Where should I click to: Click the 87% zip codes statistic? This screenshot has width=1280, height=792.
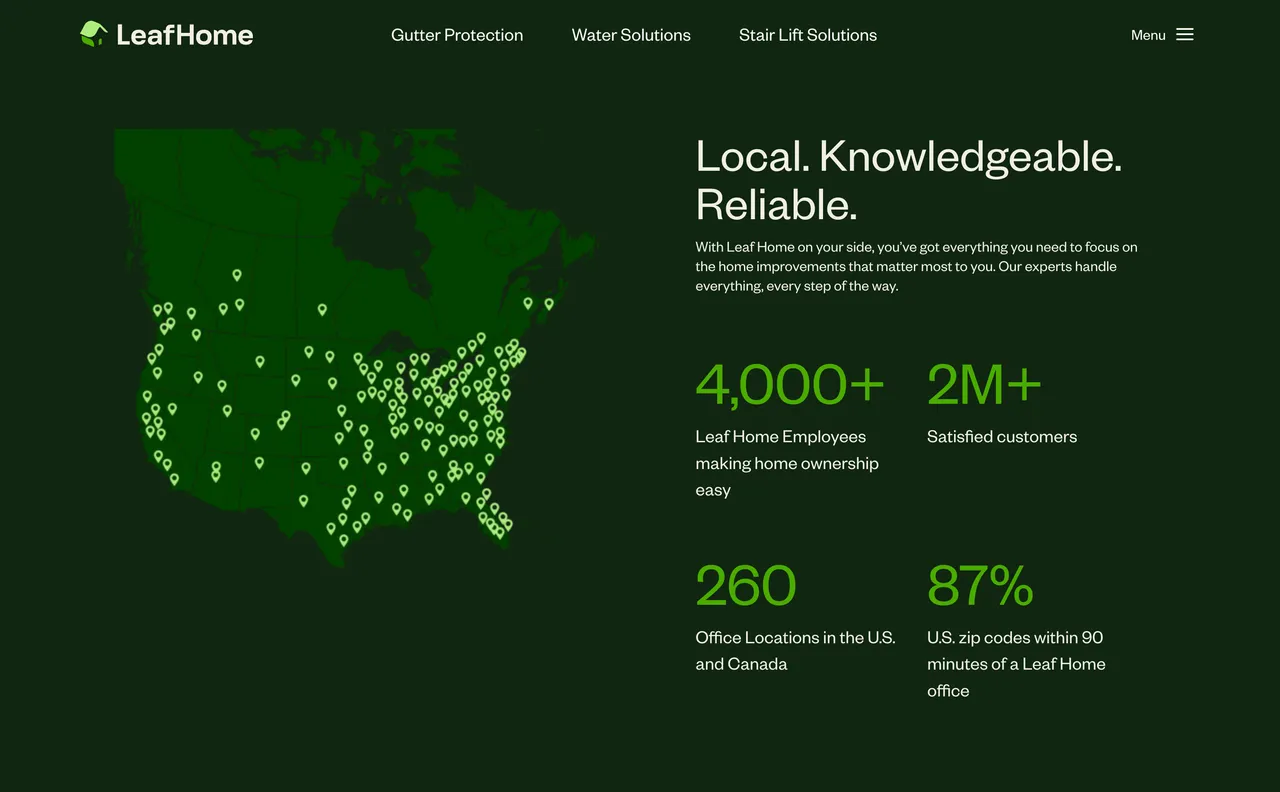(x=980, y=586)
